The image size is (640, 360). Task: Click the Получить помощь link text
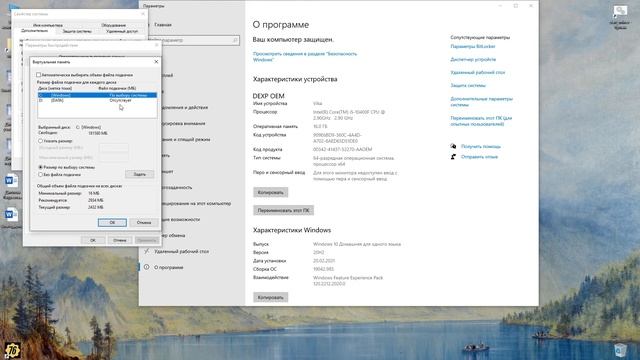coord(481,146)
